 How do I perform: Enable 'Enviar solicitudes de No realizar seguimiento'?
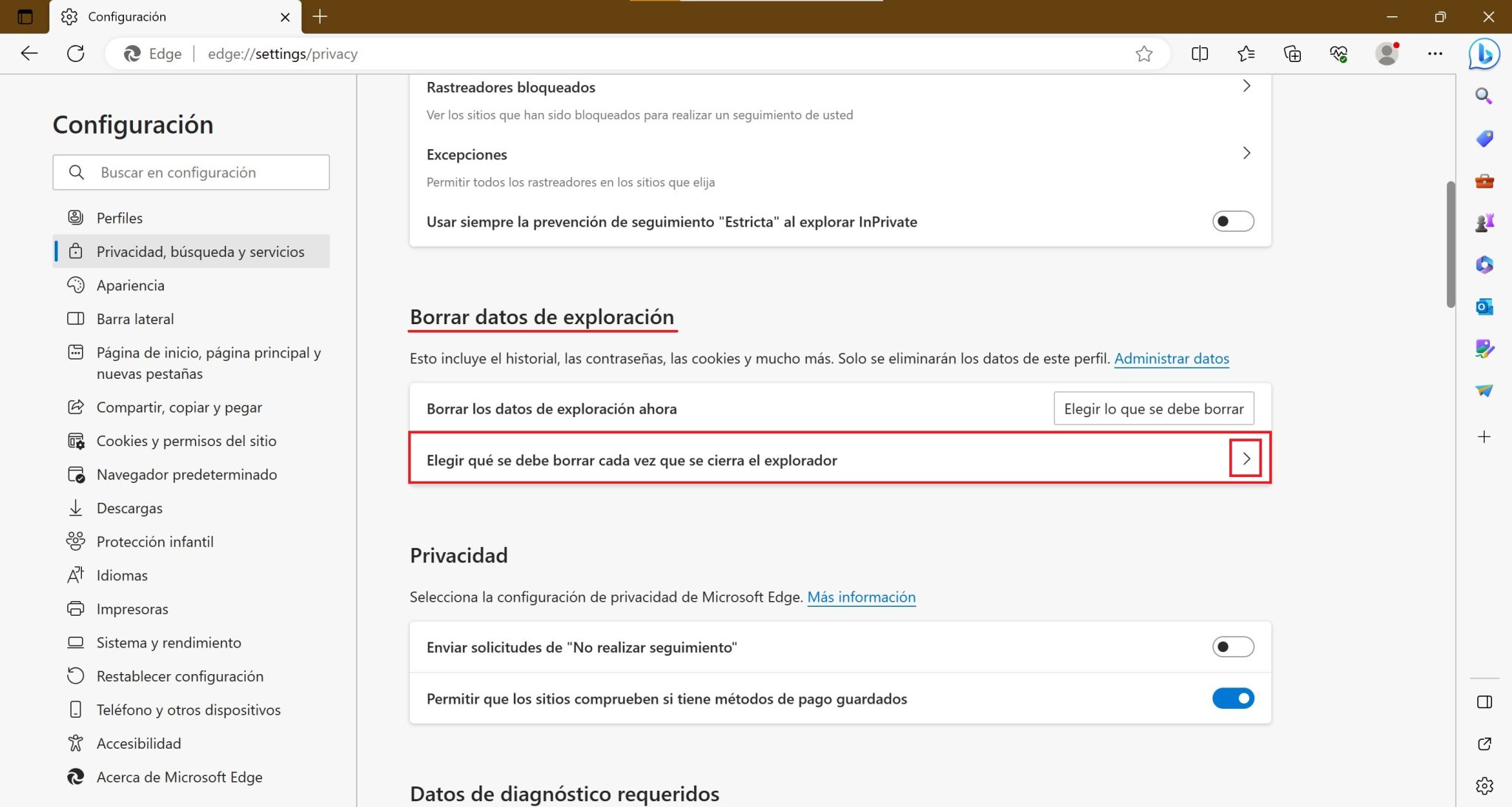click(1233, 646)
